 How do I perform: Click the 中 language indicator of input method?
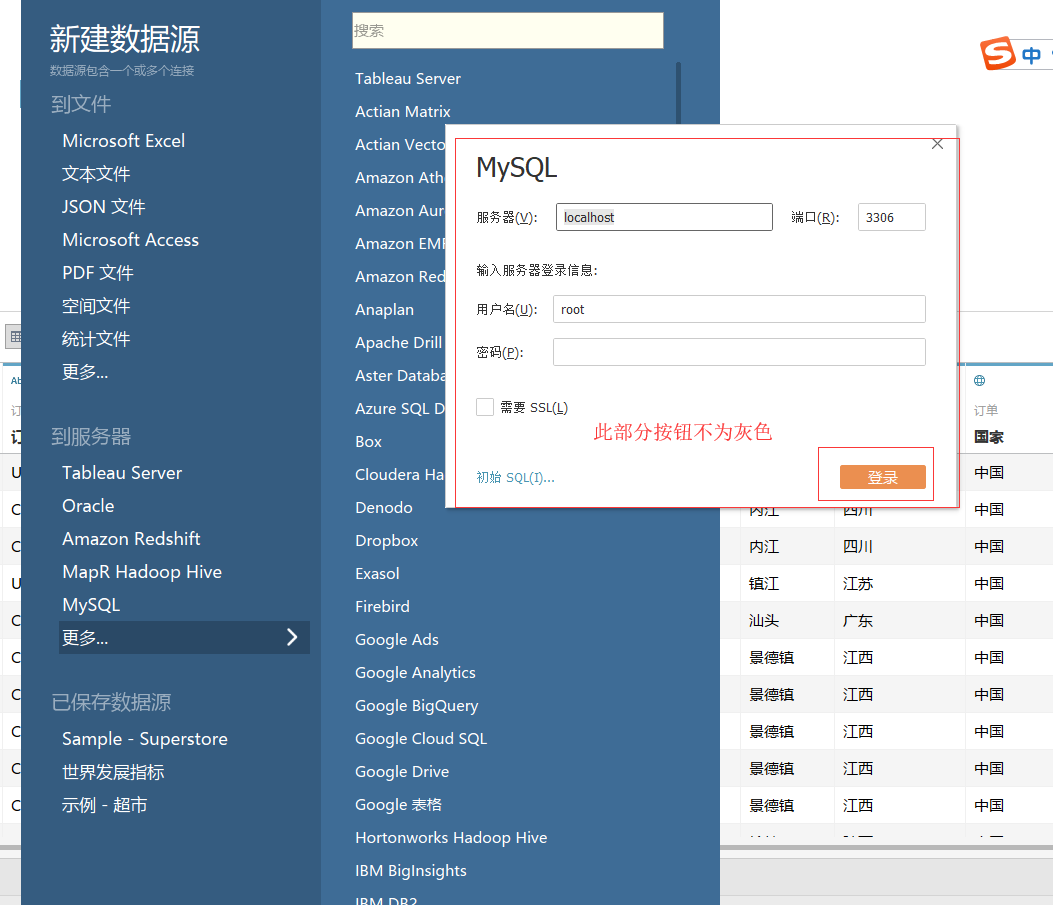point(1031,55)
